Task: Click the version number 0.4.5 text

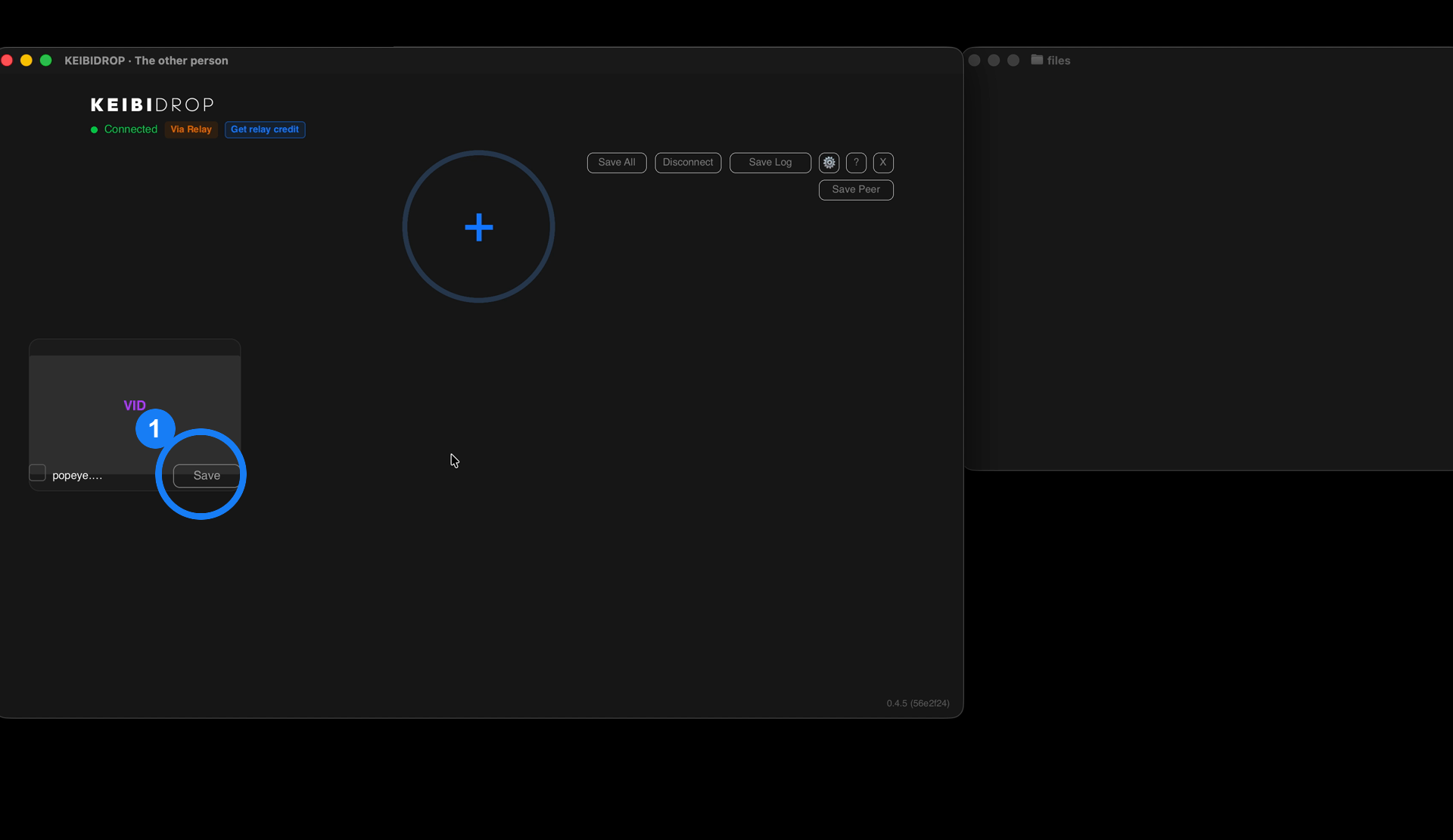Action: pyautogui.click(x=918, y=703)
